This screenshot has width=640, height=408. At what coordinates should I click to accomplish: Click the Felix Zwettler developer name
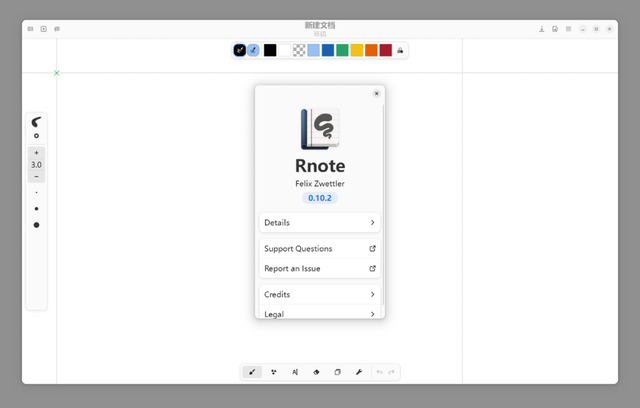click(x=320, y=184)
